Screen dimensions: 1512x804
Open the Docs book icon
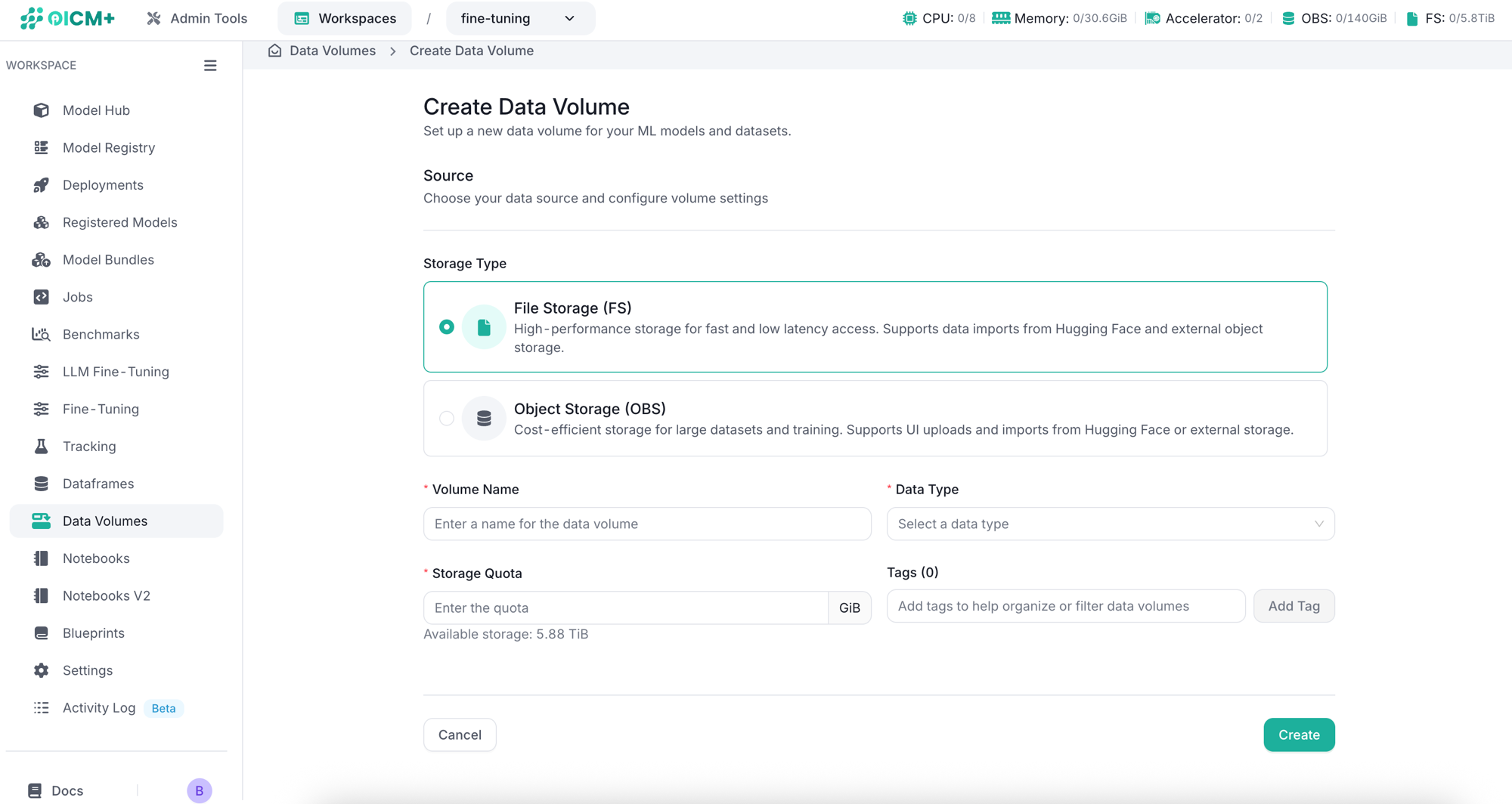coord(35,790)
